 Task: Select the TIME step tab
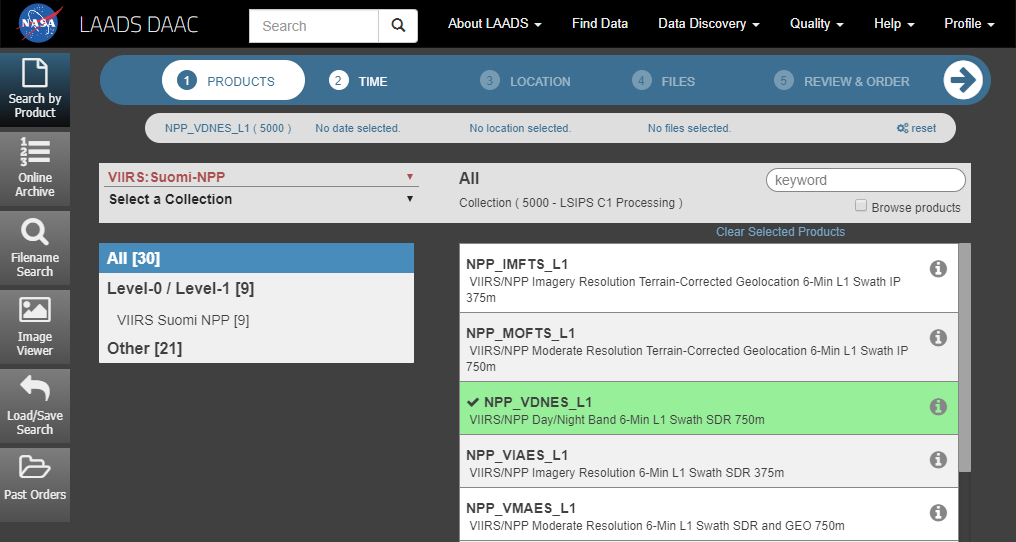coord(358,81)
